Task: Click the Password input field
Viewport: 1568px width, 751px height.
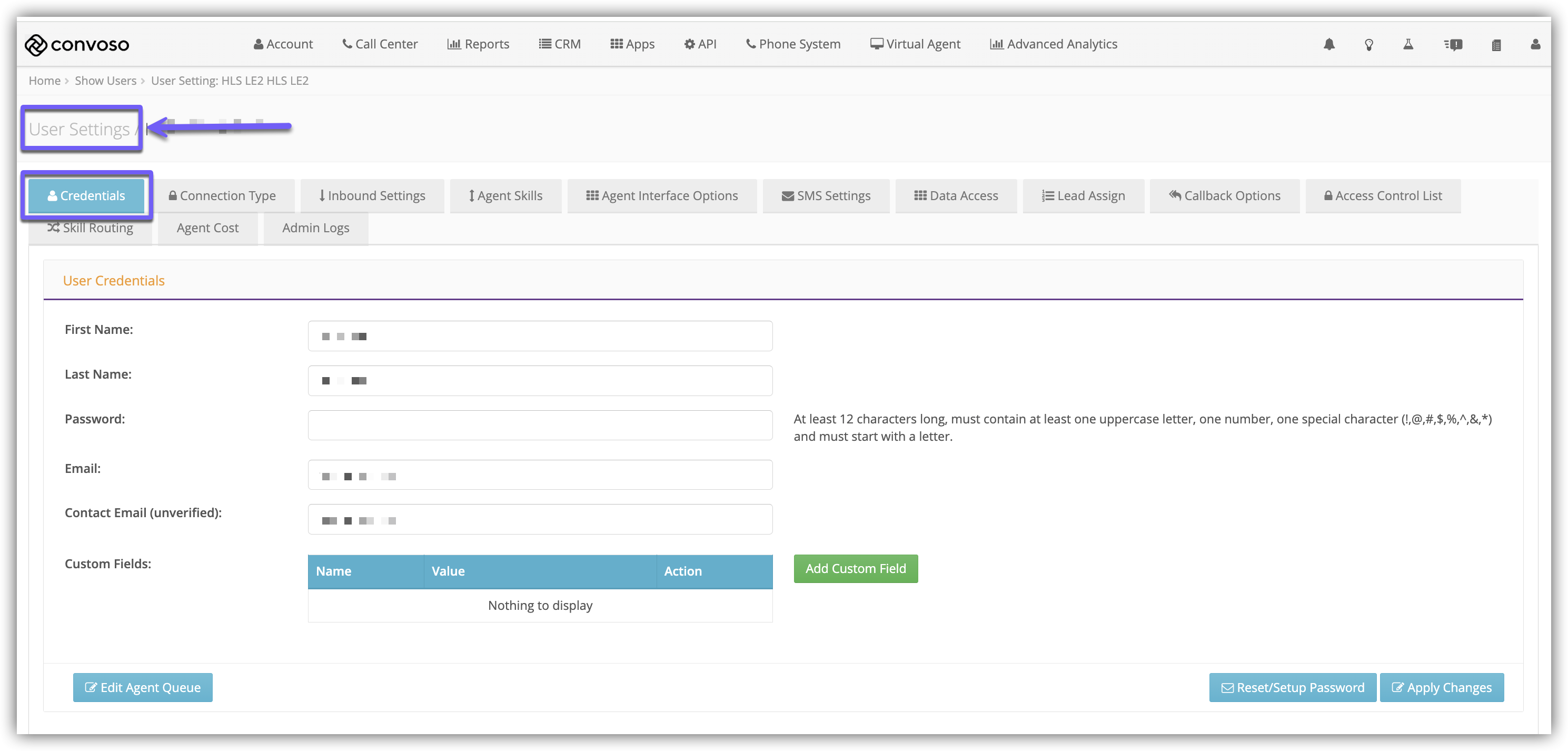Action: pos(540,426)
